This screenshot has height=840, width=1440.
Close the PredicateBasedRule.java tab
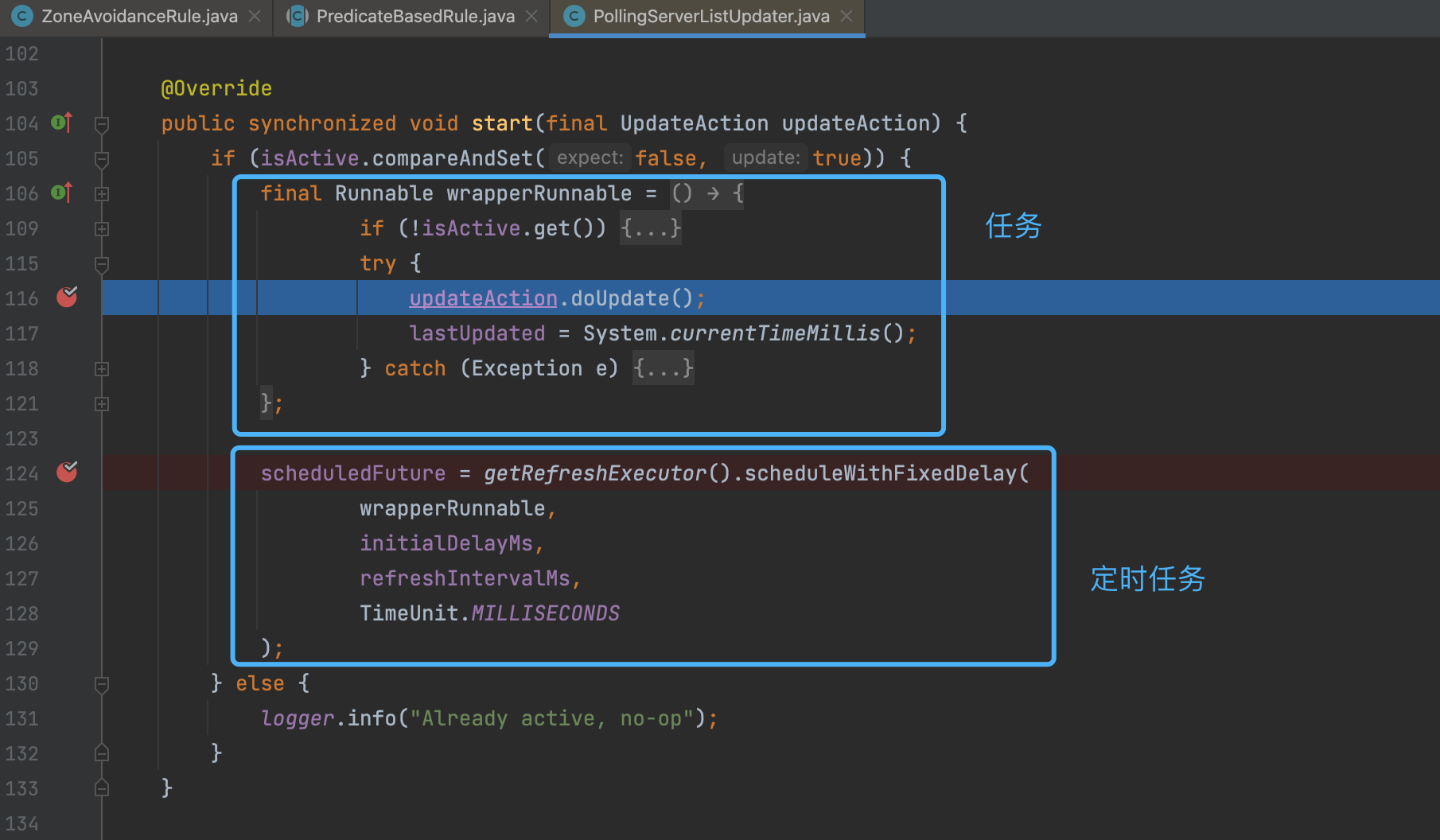tap(531, 16)
